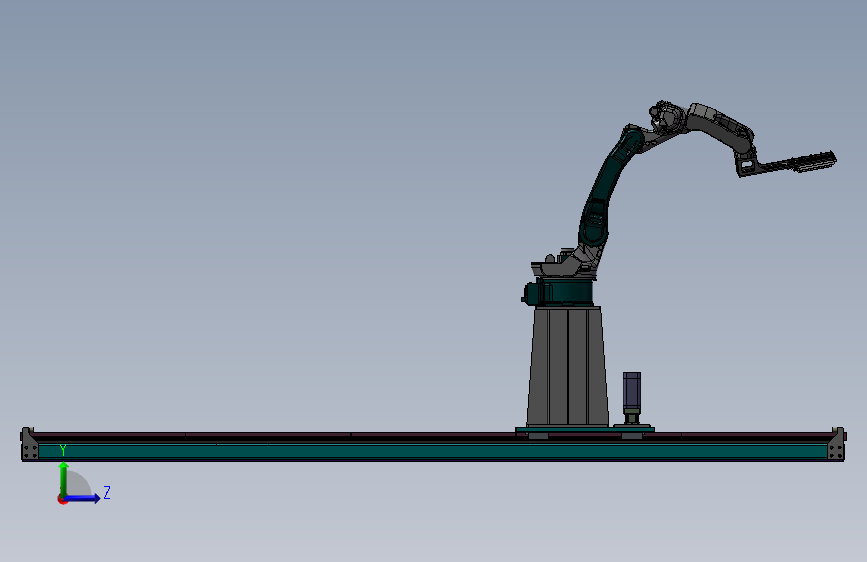
Task: Click the blue Z label on the triad
Action: click(107, 492)
